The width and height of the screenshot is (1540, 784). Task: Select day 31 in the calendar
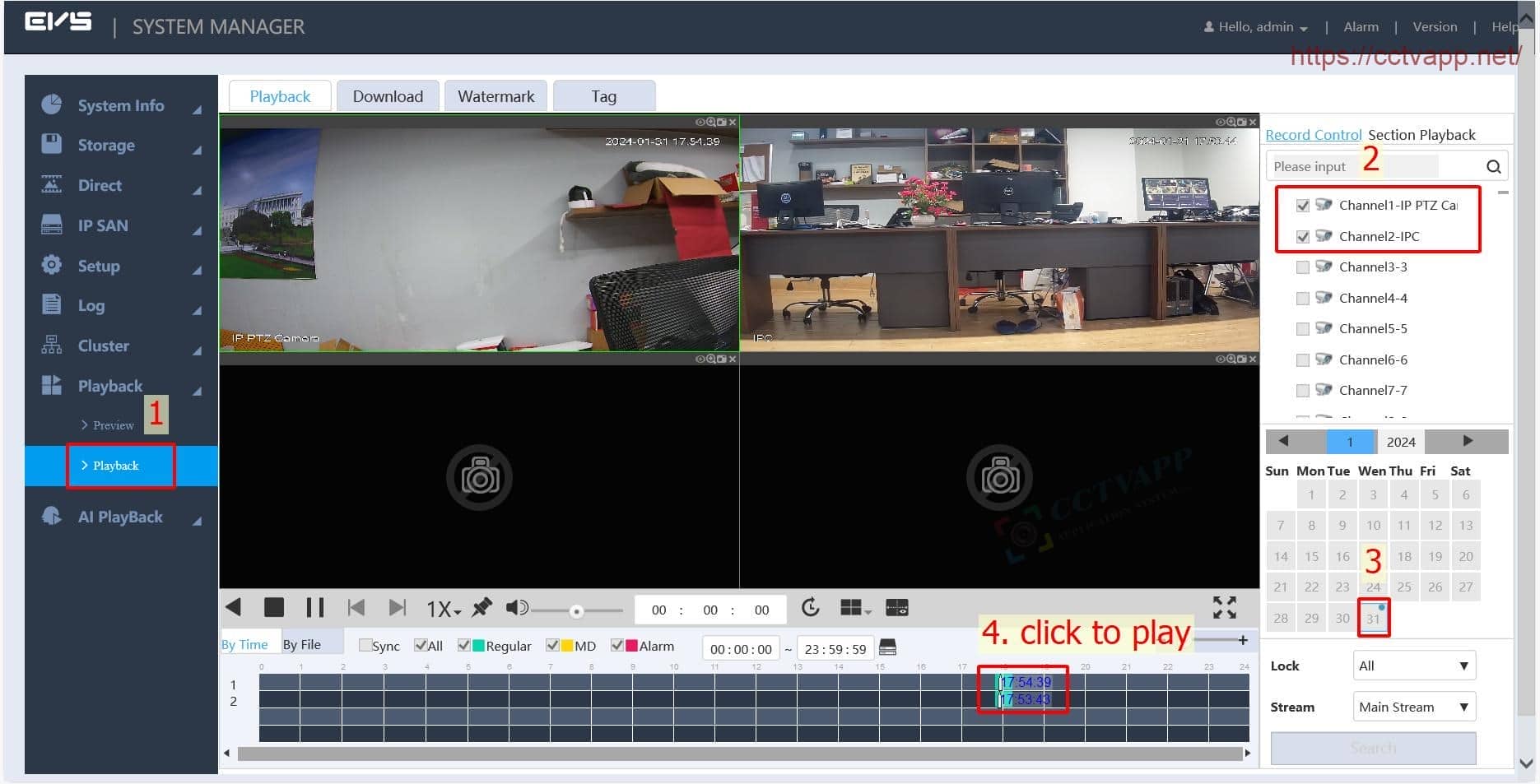click(x=1373, y=619)
